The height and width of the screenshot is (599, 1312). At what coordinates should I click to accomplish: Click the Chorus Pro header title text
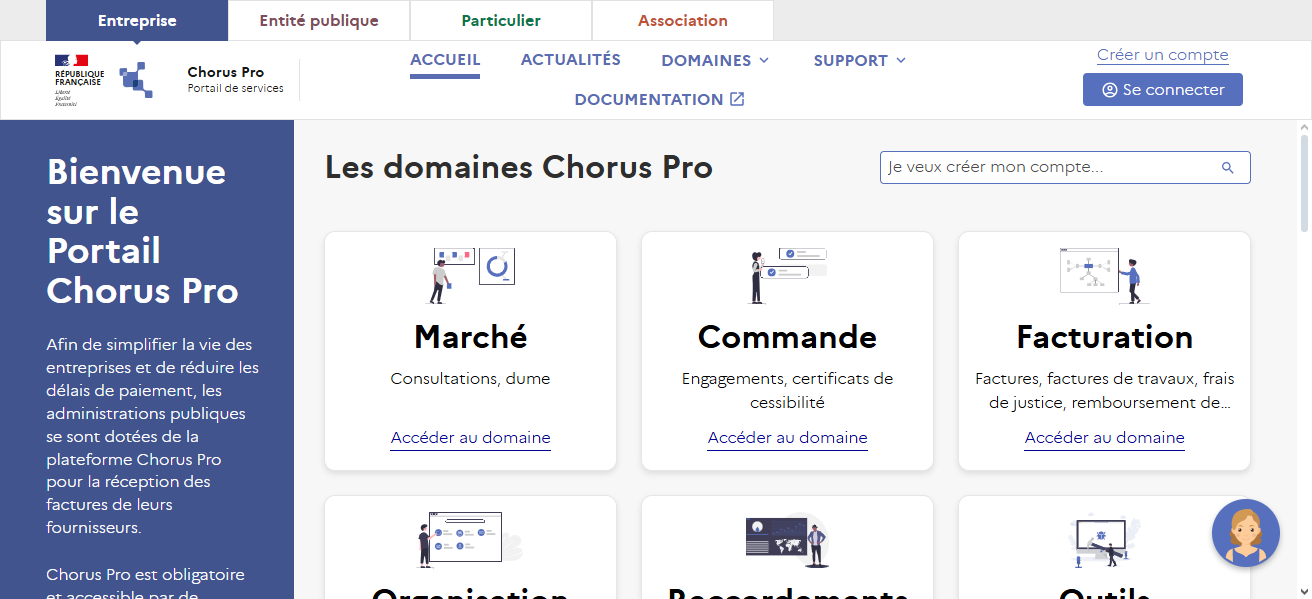[226, 72]
